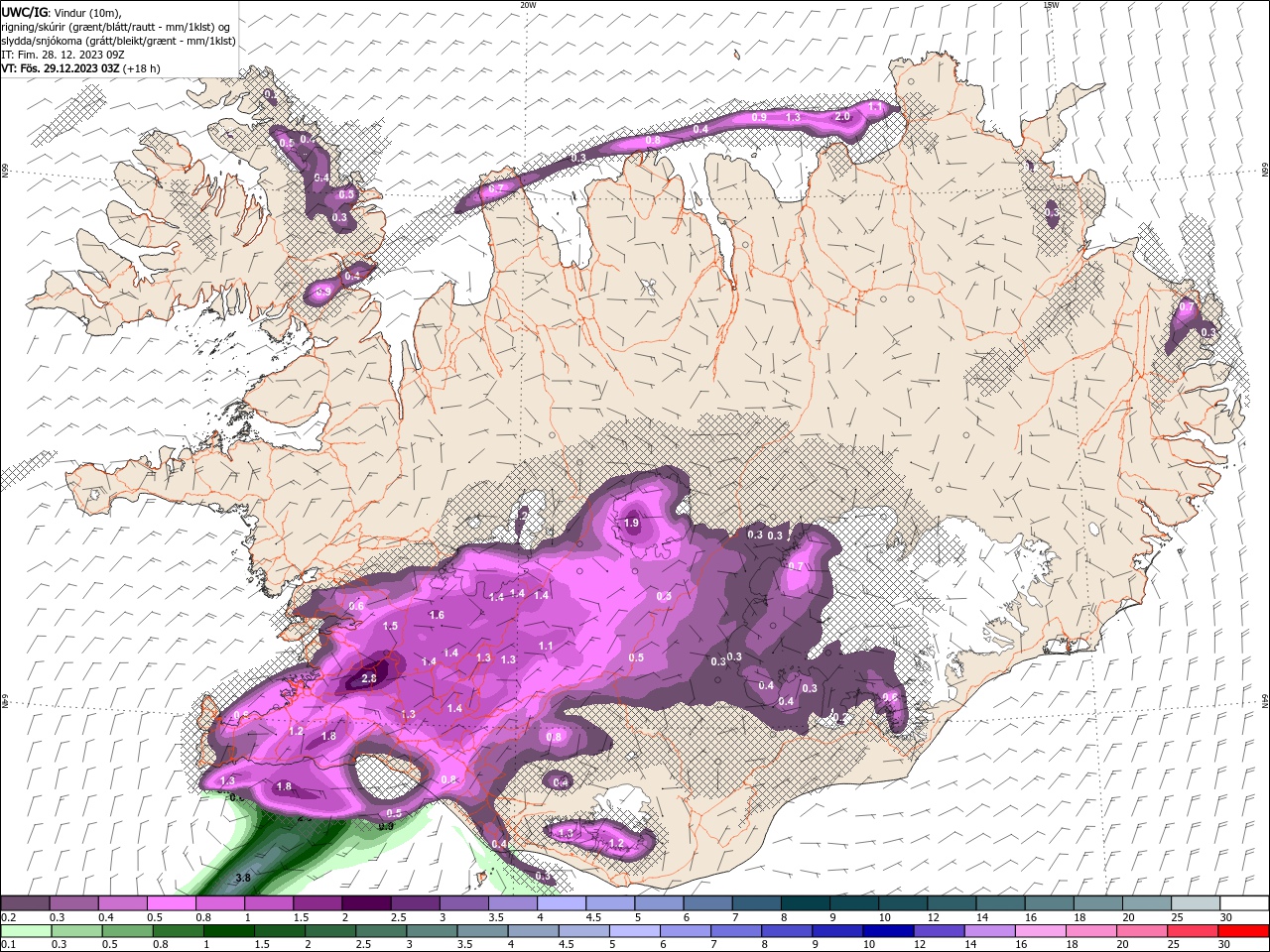
Task: Click the '1.5' precipitation value on the map
Action: (390, 626)
